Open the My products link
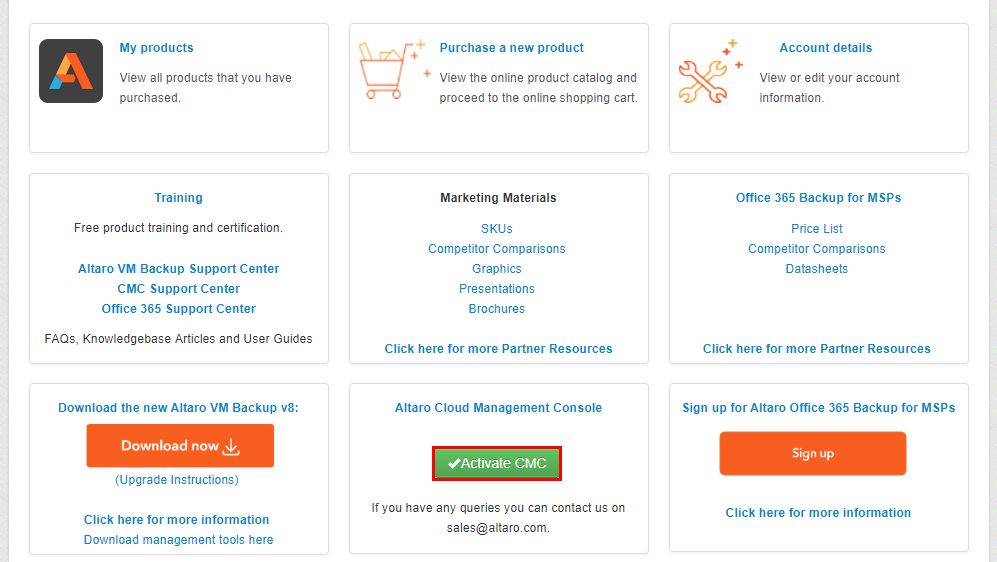 click(156, 48)
